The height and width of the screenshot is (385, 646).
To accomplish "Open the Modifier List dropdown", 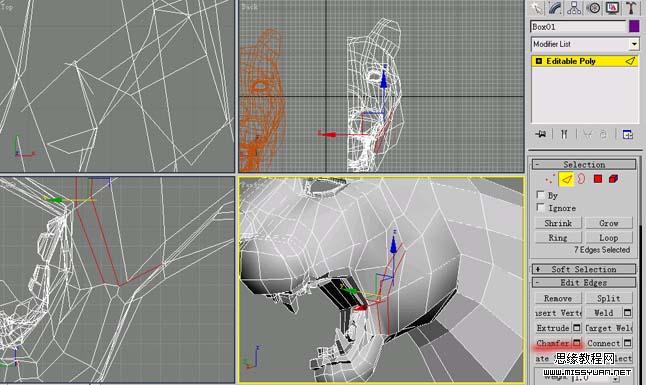I will (585, 44).
